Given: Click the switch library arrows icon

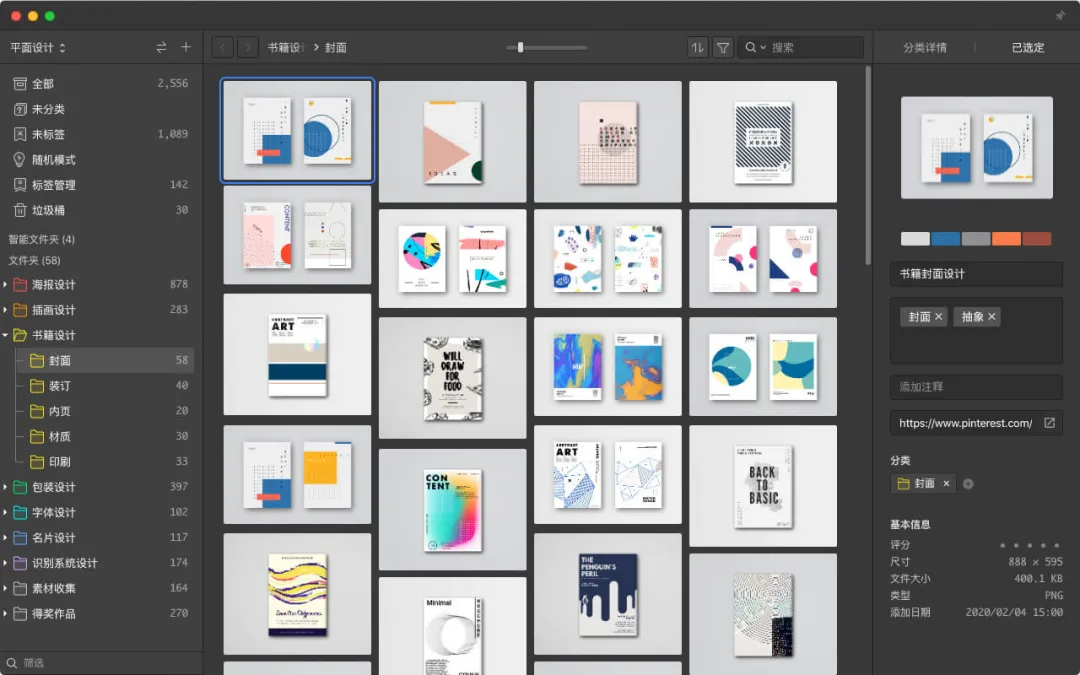Looking at the screenshot, I should click(161, 47).
